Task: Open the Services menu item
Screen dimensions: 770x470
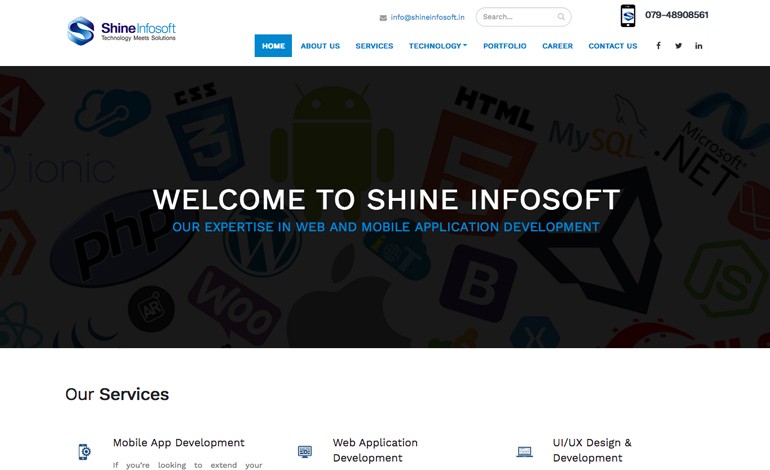Action: 374,46
